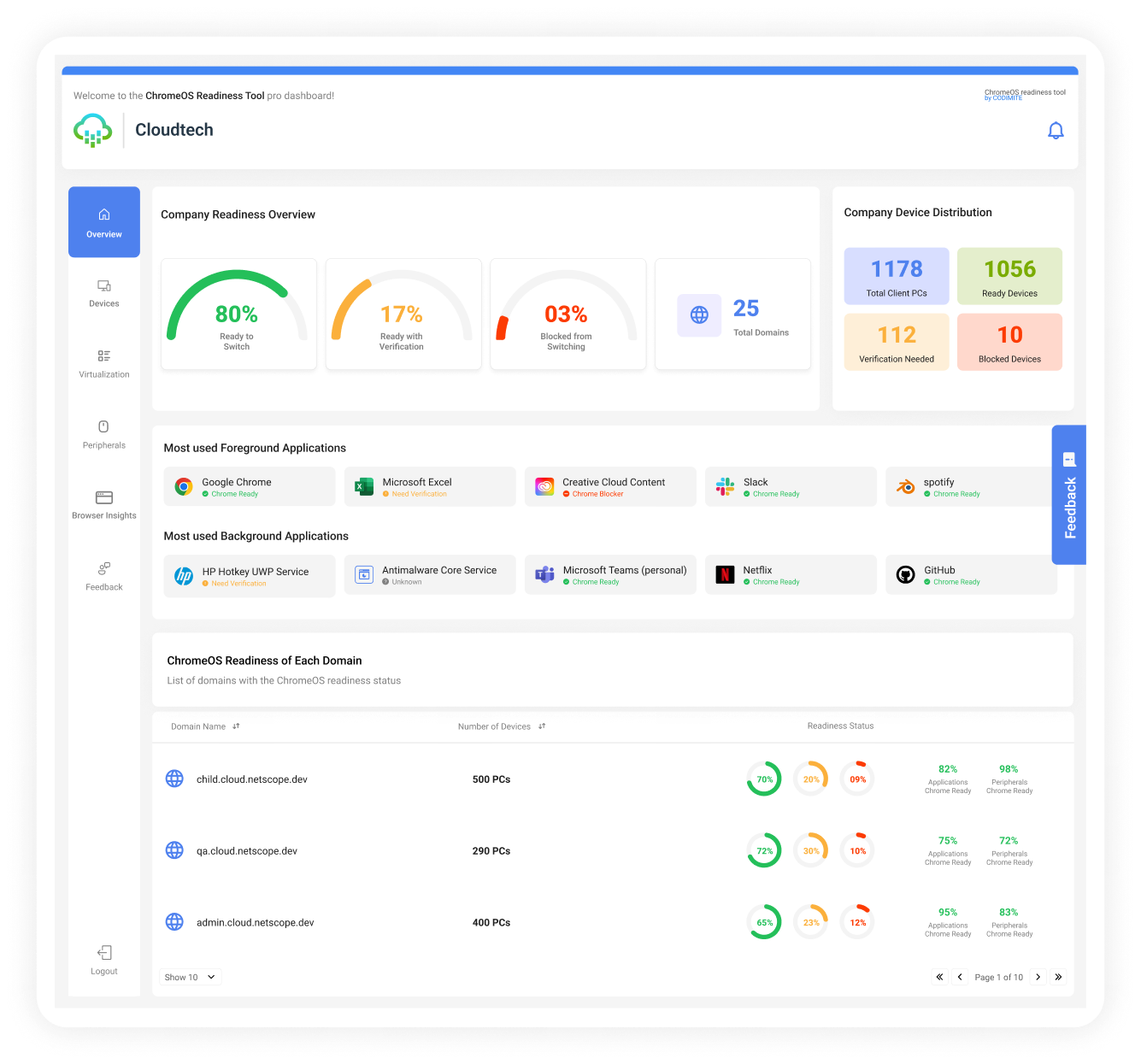Click the Need Verification badge on Microsoft Excel
Image resolution: width=1141 pixels, height=1064 pixels.
pos(416,494)
